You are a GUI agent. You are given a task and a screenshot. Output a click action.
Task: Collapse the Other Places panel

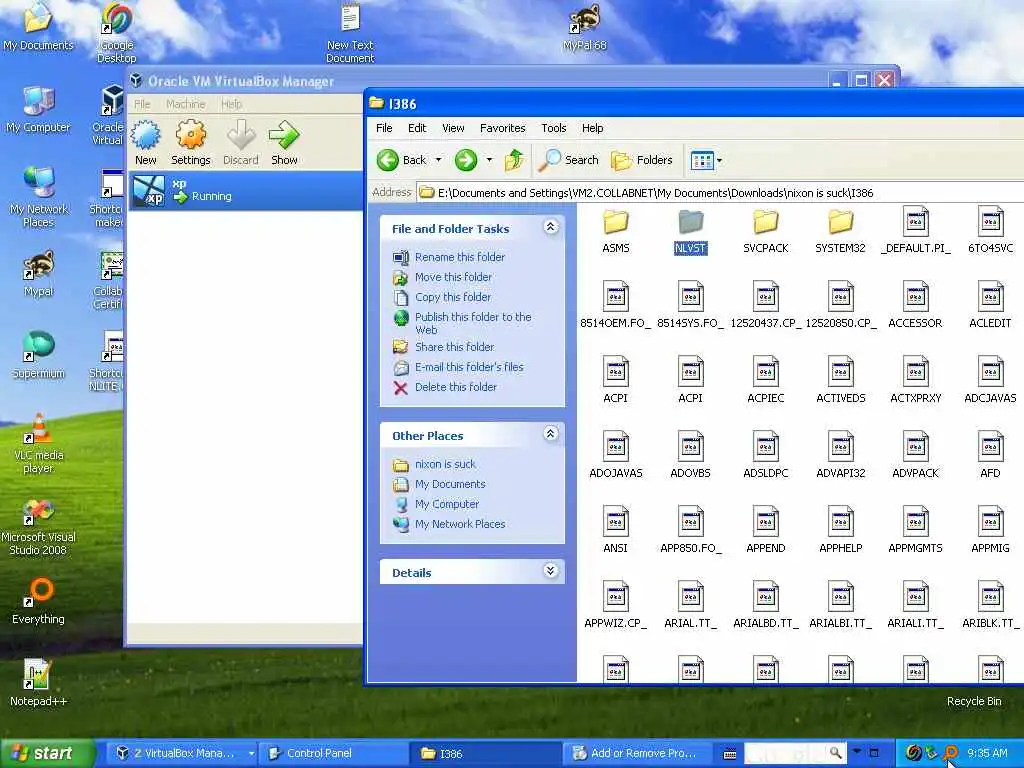coord(551,434)
